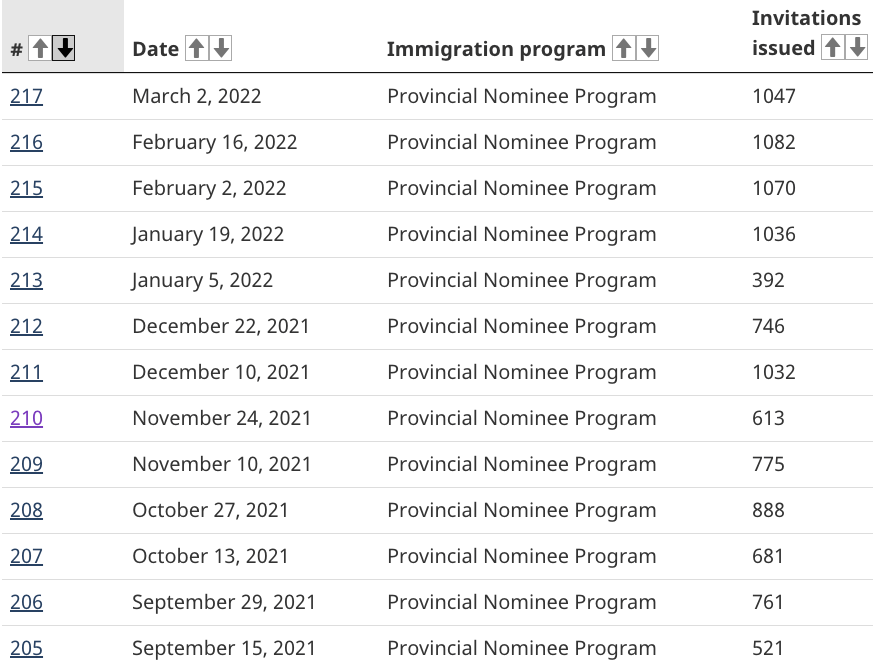Click the 205 draw link

point(26,648)
